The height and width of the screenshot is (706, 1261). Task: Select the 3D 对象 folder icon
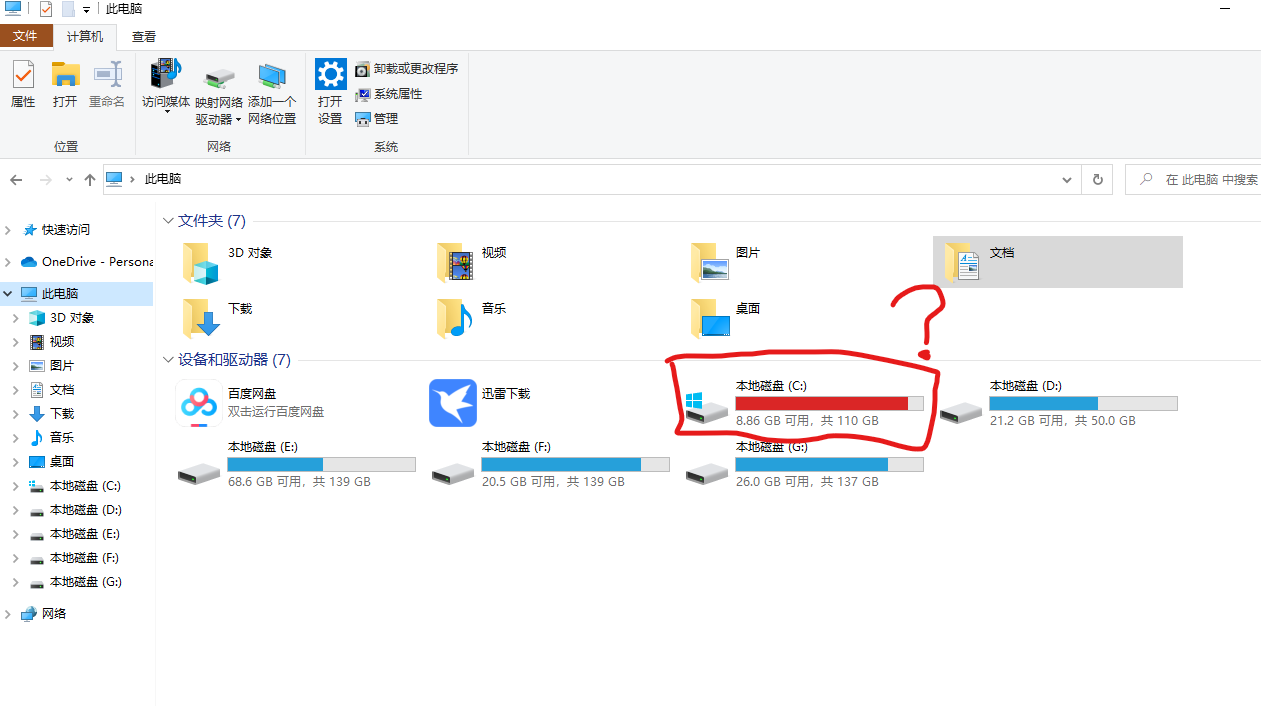click(200, 264)
